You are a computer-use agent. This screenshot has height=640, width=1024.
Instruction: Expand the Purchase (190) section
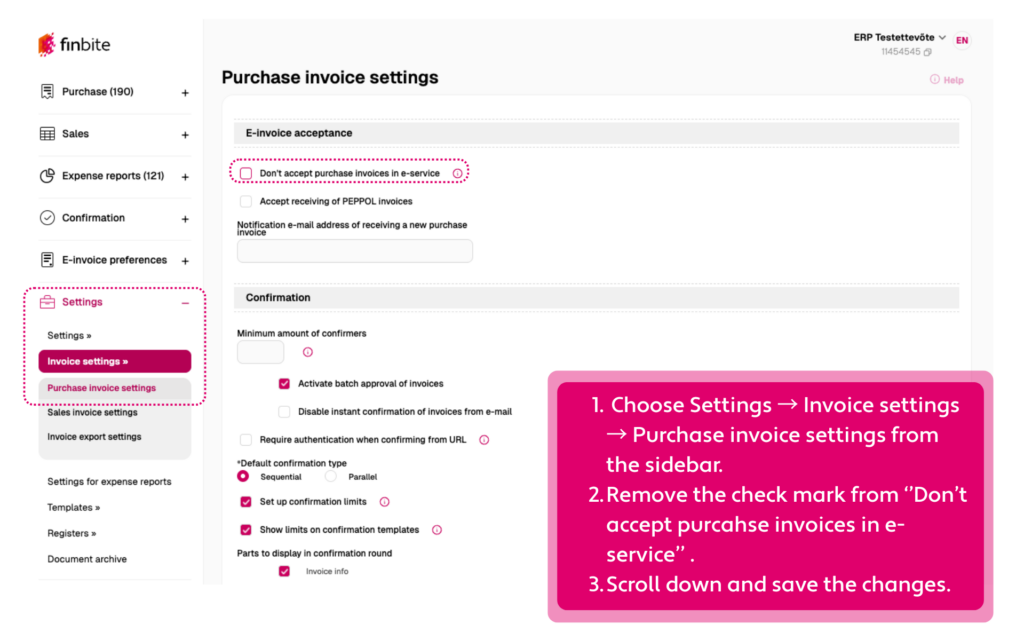(x=185, y=93)
